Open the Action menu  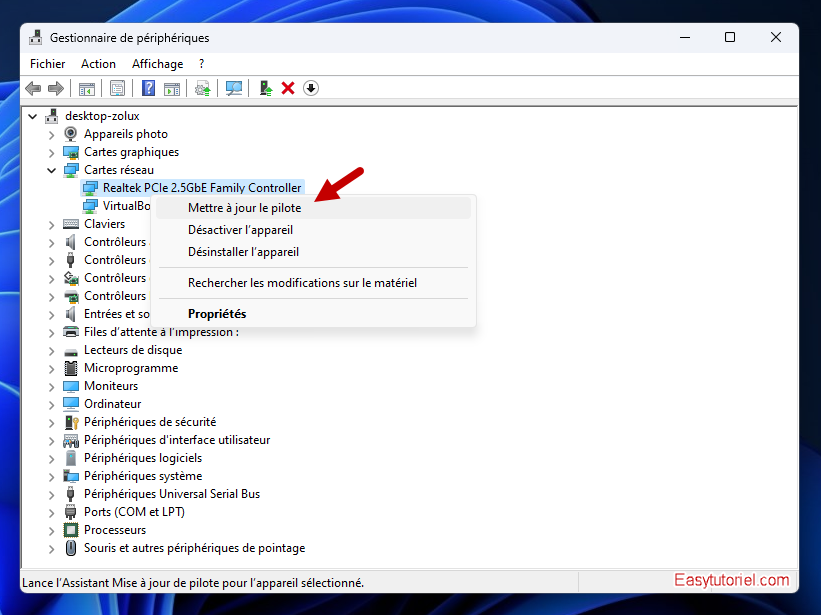coord(98,64)
